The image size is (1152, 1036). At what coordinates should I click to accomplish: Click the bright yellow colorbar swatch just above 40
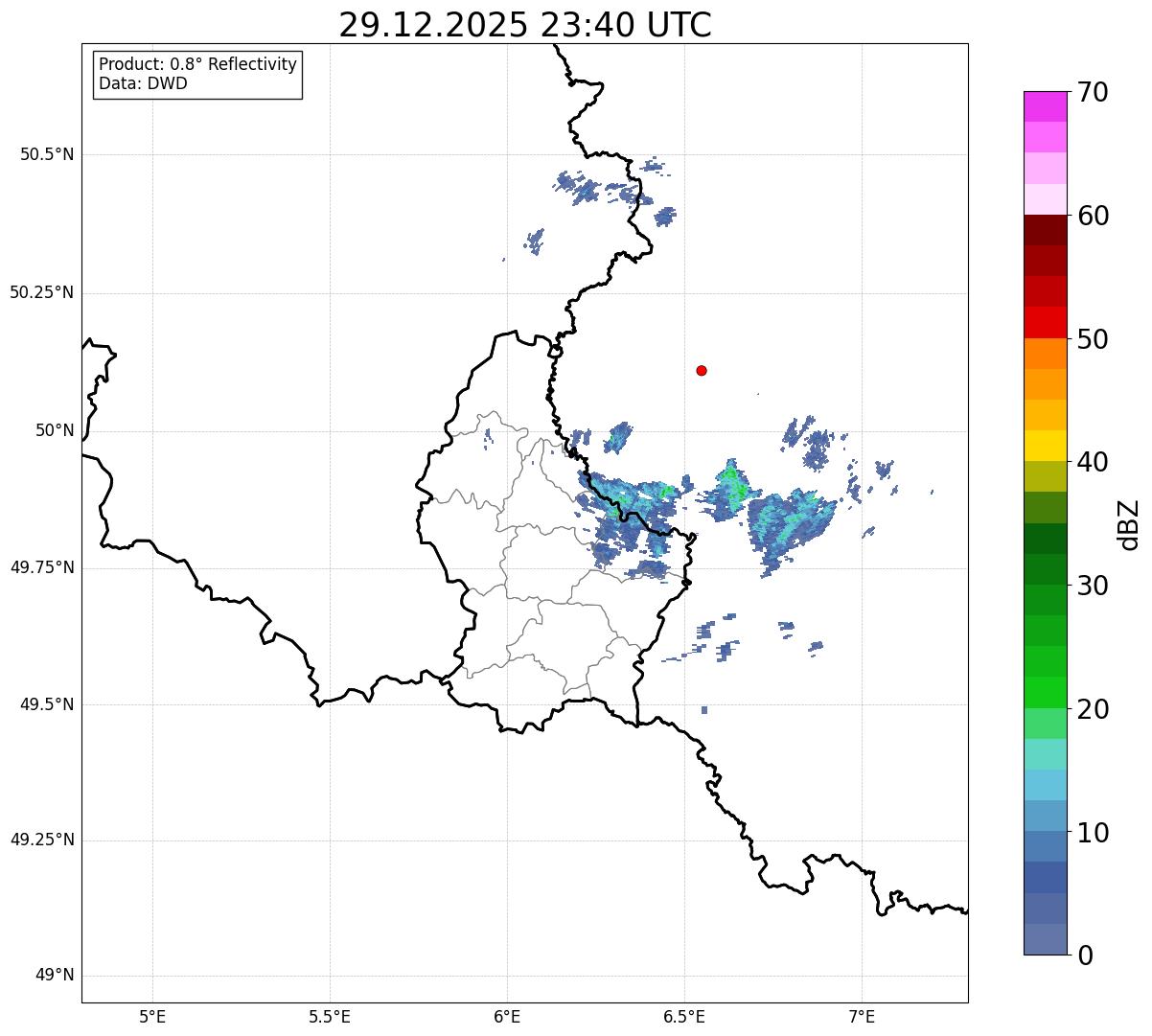pyautogui.click(x=1045, y=447)
